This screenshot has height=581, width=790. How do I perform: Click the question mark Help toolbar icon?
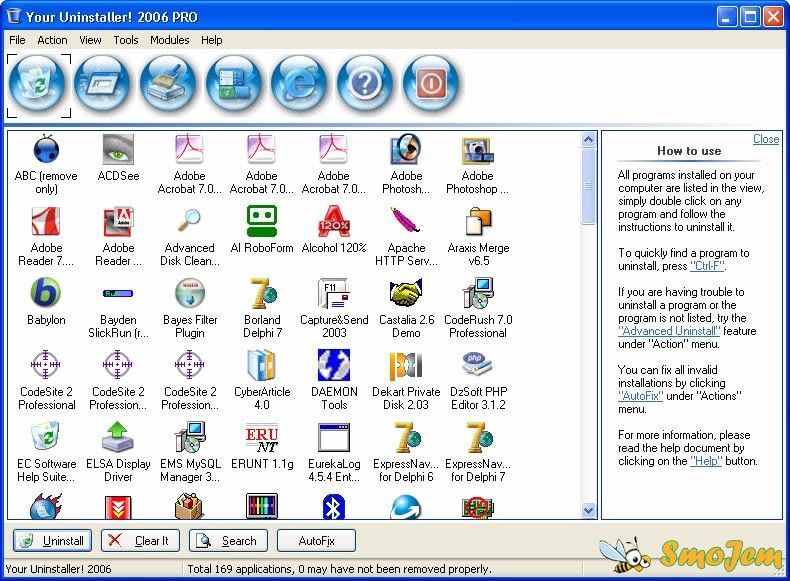pyautogui.click(x=365, y=85)
